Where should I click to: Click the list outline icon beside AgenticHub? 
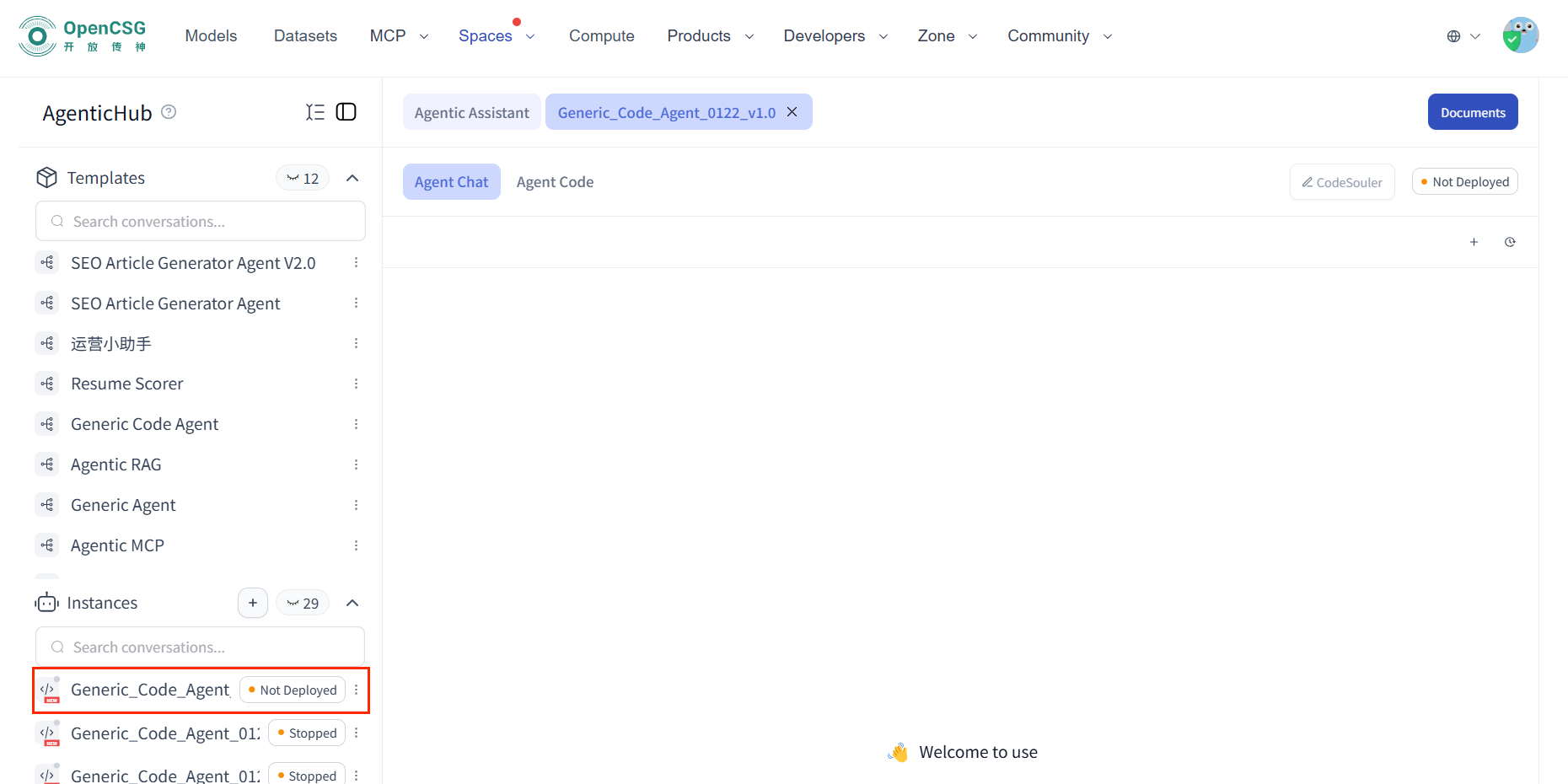tap(315, 112)
